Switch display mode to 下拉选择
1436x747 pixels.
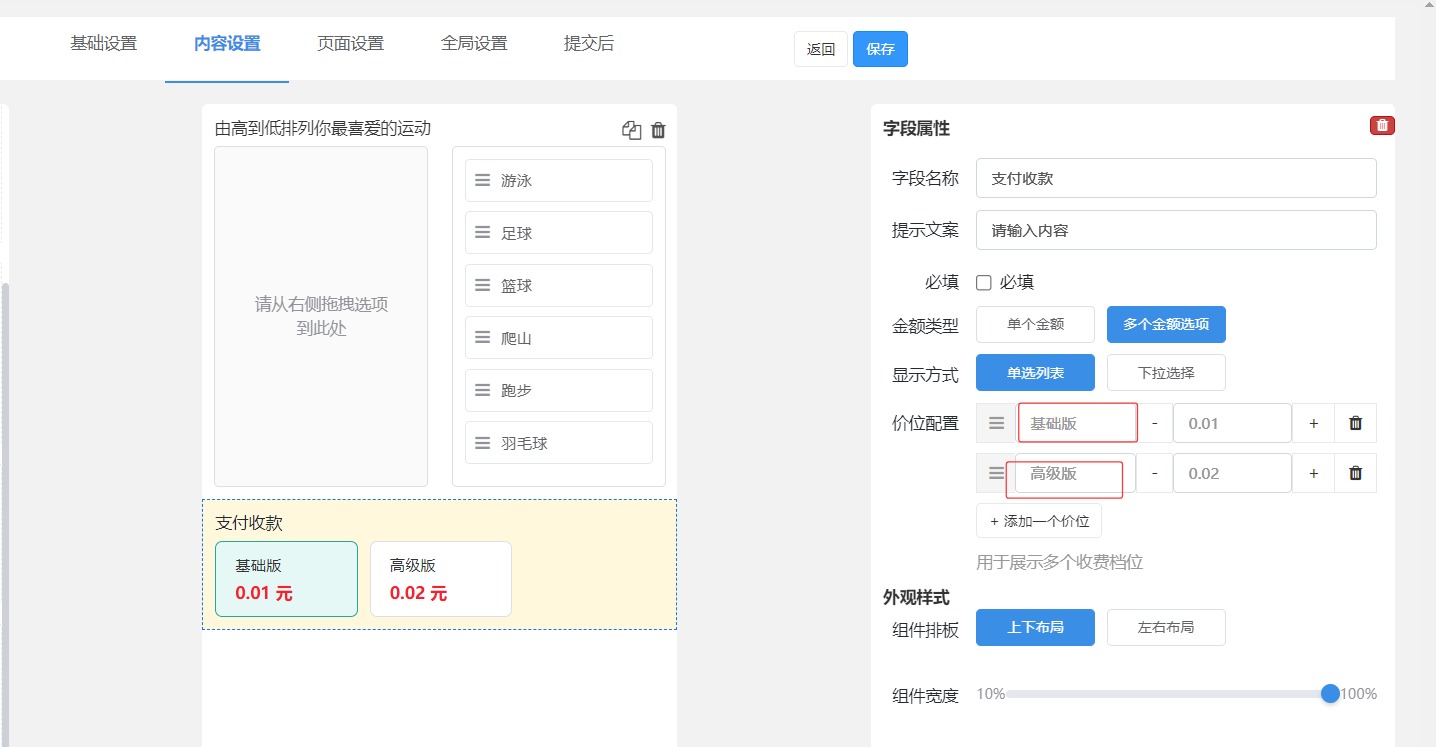(1165, 373)
